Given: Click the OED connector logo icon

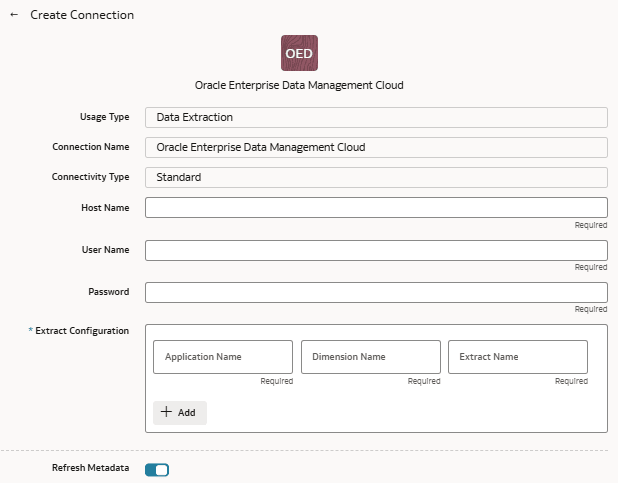Looking at the screenshot, I should [299, 53].
